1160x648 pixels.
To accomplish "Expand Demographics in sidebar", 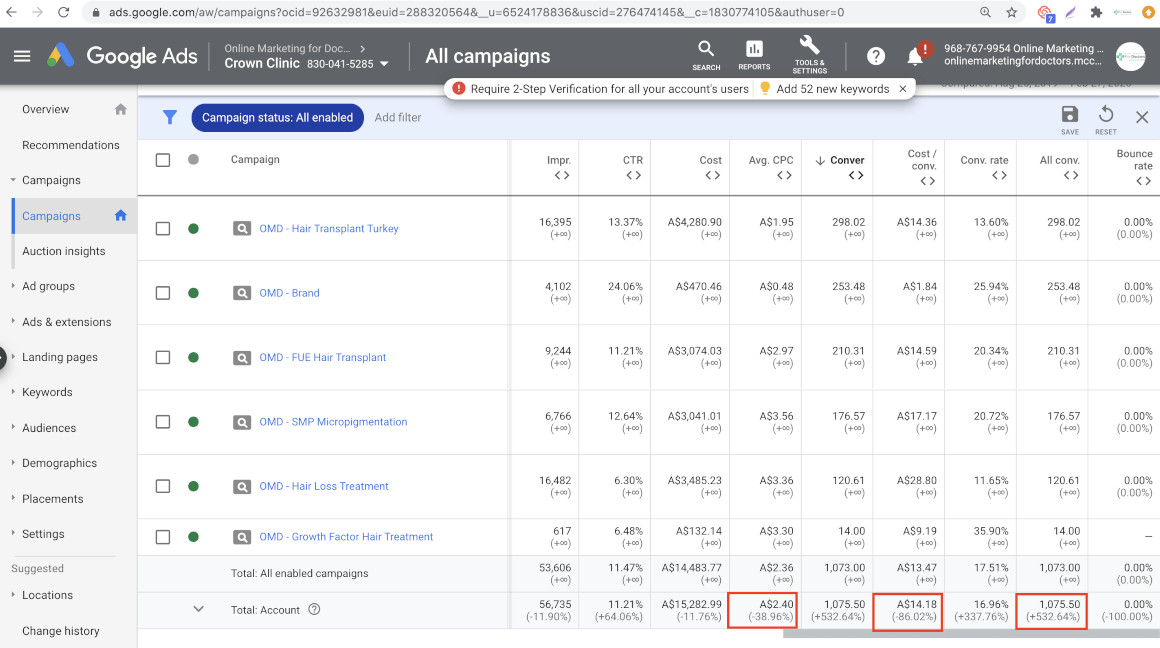I will point(13,462).
